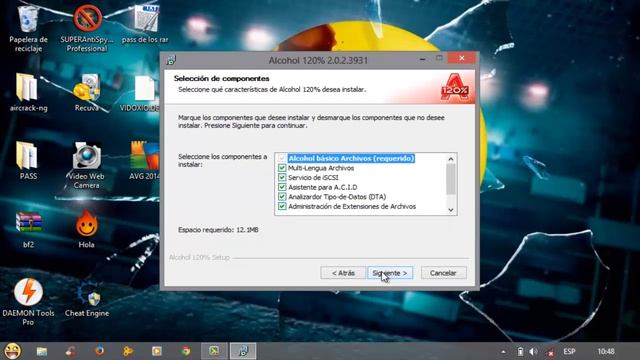The image size is (640, 360).
Task: Show hidden tray icons arrow
Action: coord(503,351)
